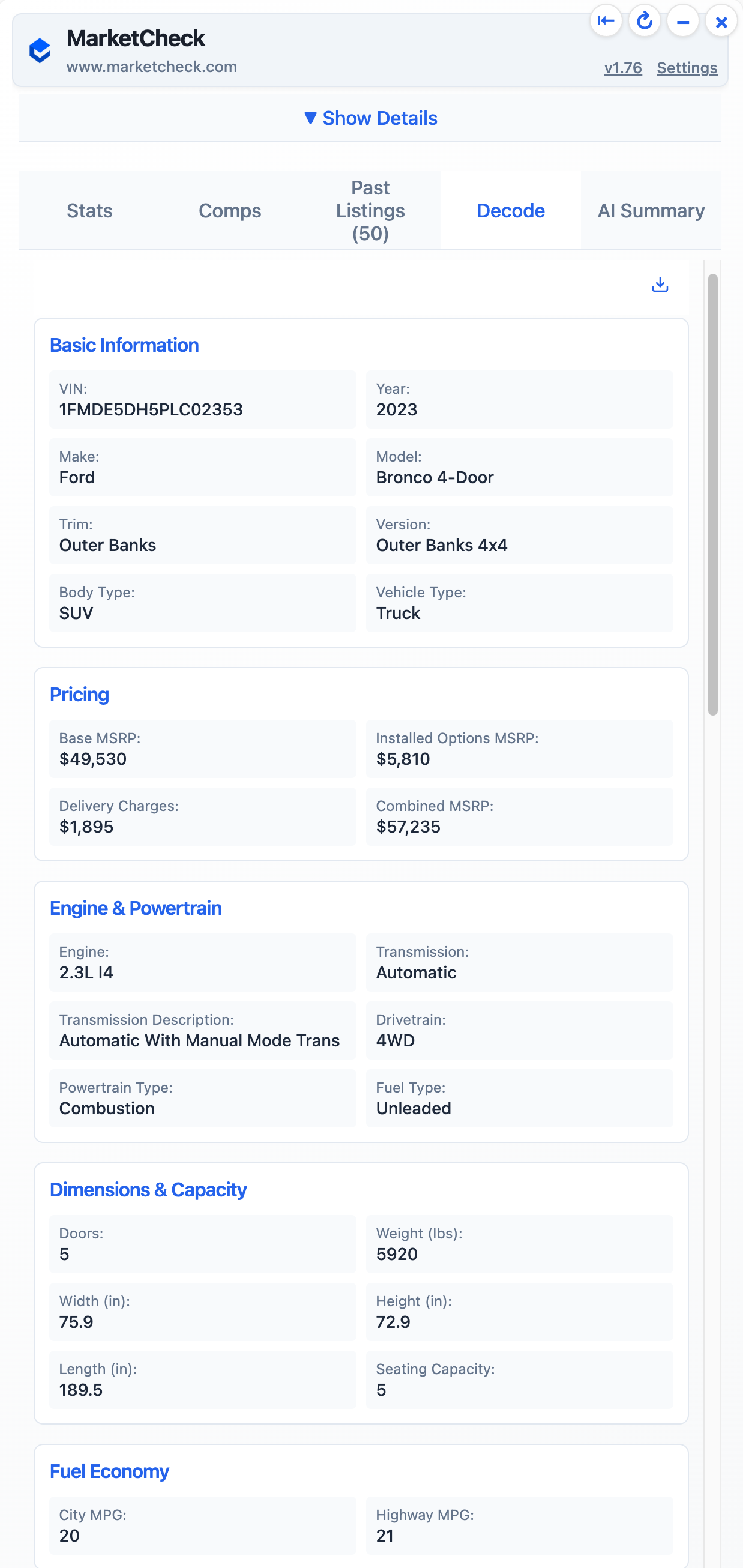This screenshot has height=1568, width=743.
Task: Open the AI Summary tab
Action: point(651,211)
